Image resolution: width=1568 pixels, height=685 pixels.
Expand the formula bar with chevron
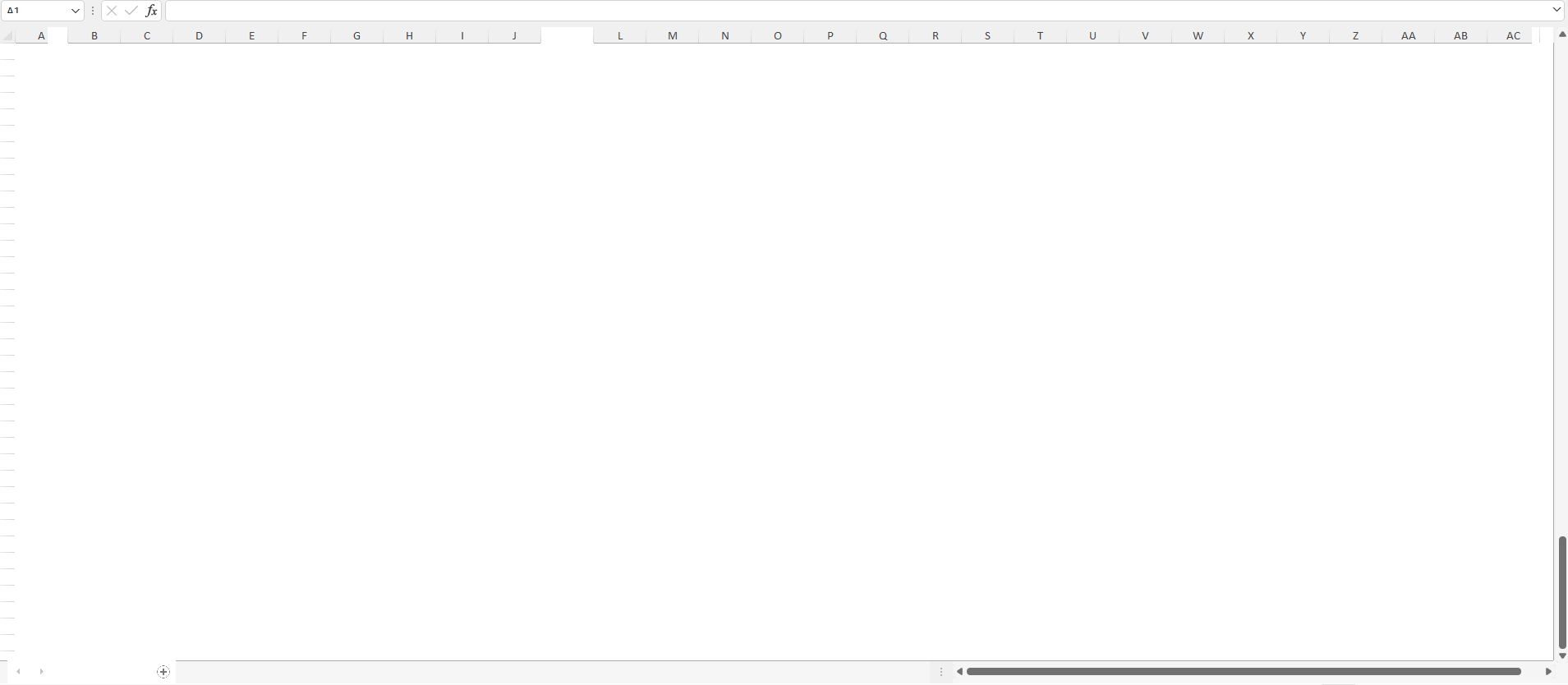pyautogui.click(x=1557, y=10)
